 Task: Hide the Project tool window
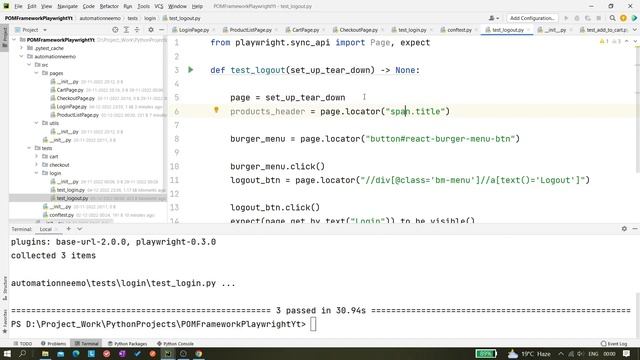pos(162,30)
